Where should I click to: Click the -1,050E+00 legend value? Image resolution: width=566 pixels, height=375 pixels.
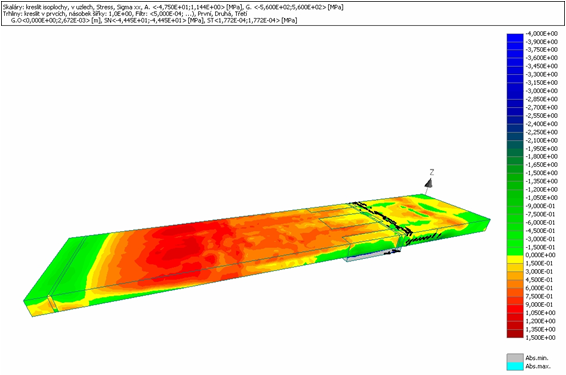541,198
